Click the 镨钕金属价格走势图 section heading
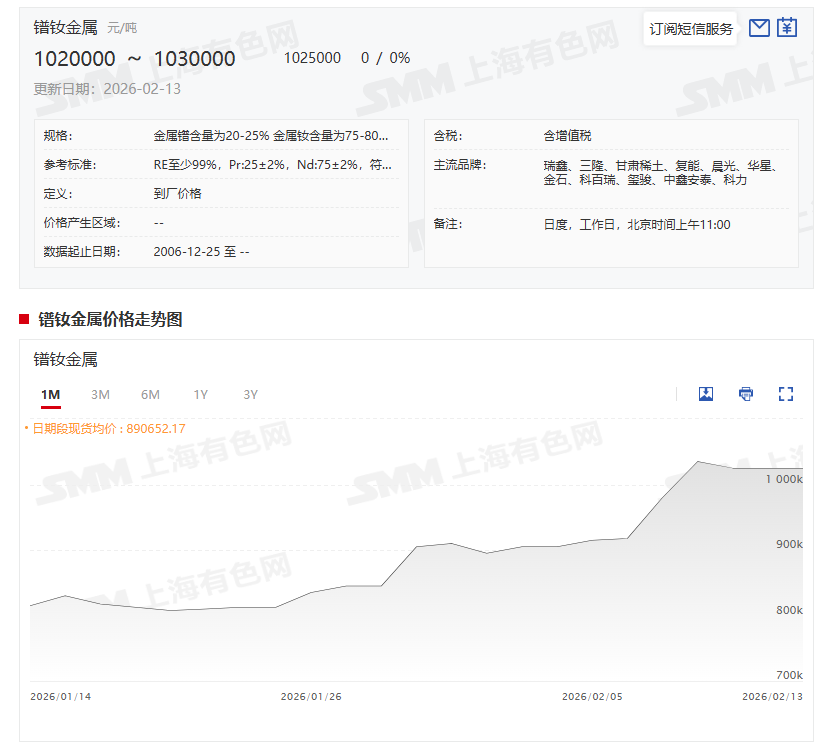 click(x=110, y=320)
